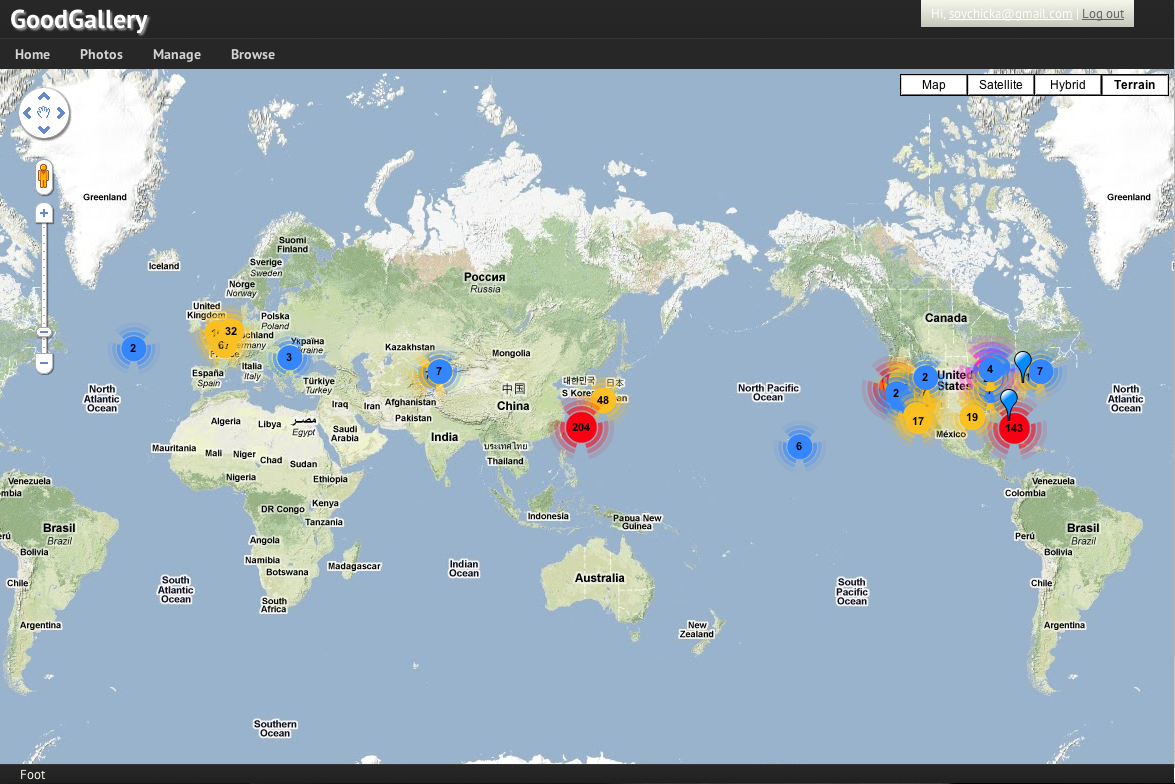Click the Street View pegman icon

[x=44, y=178]
